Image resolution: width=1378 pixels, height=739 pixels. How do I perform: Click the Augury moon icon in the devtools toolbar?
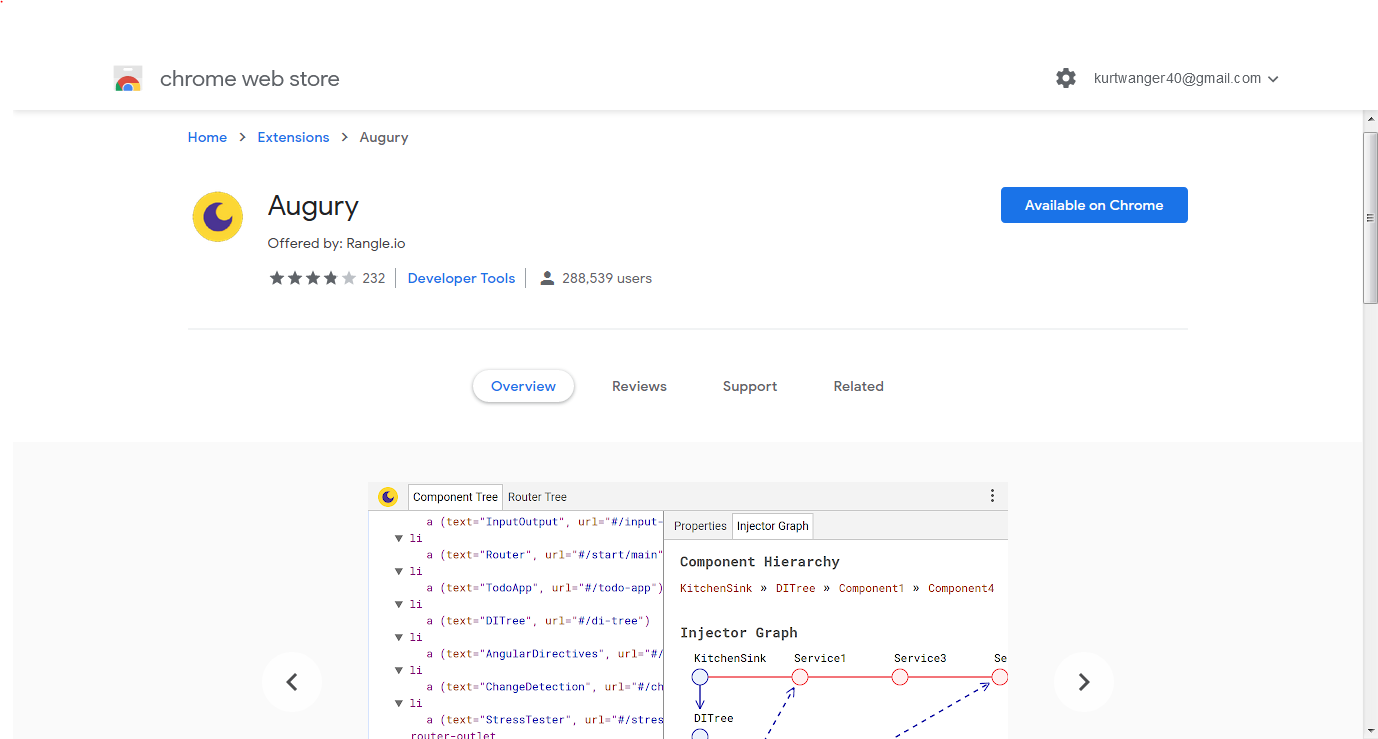click(388, 496)
